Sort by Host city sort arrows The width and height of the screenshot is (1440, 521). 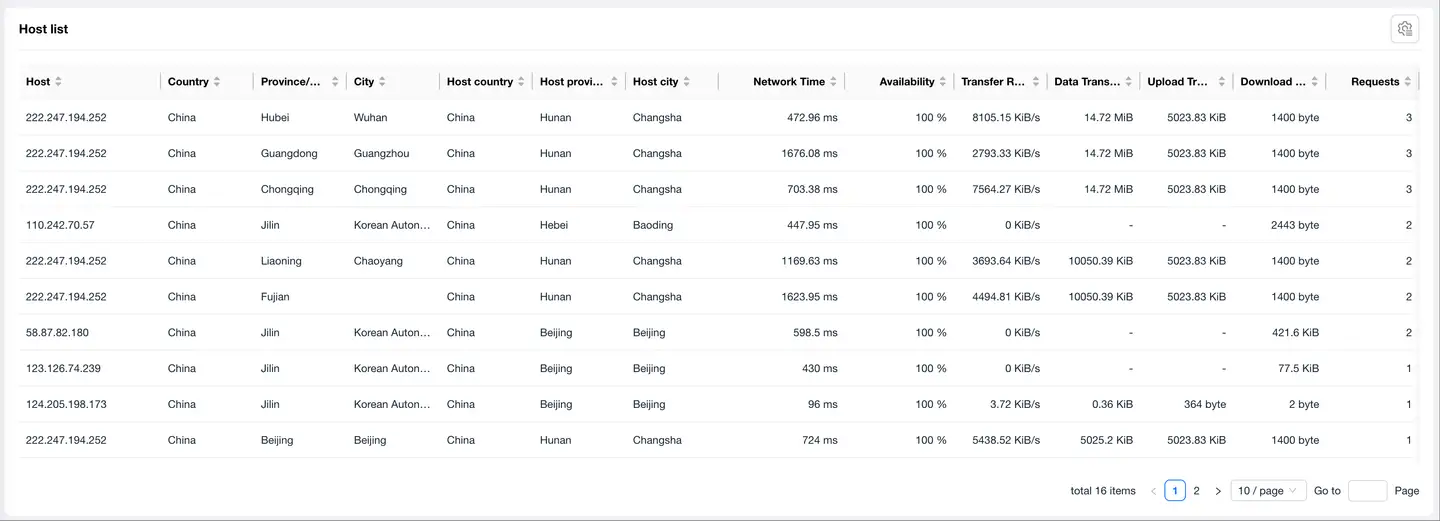[x=686, y=82]
